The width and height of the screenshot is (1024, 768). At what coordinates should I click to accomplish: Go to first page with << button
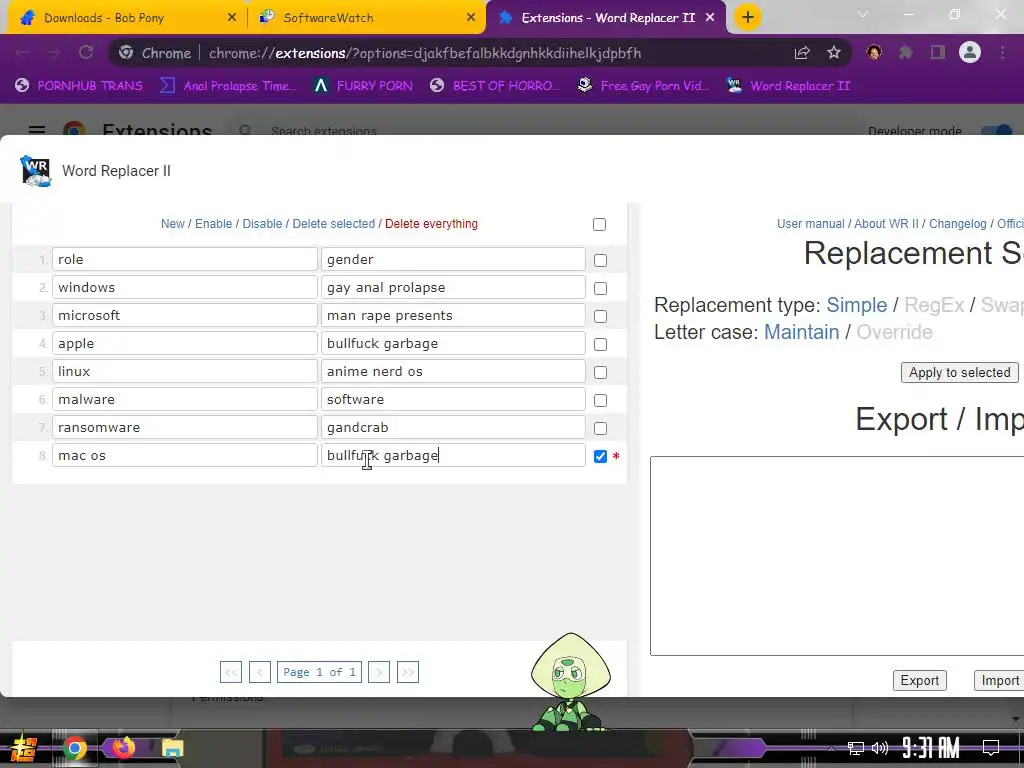pyautogui.click(x=231, y=672)
